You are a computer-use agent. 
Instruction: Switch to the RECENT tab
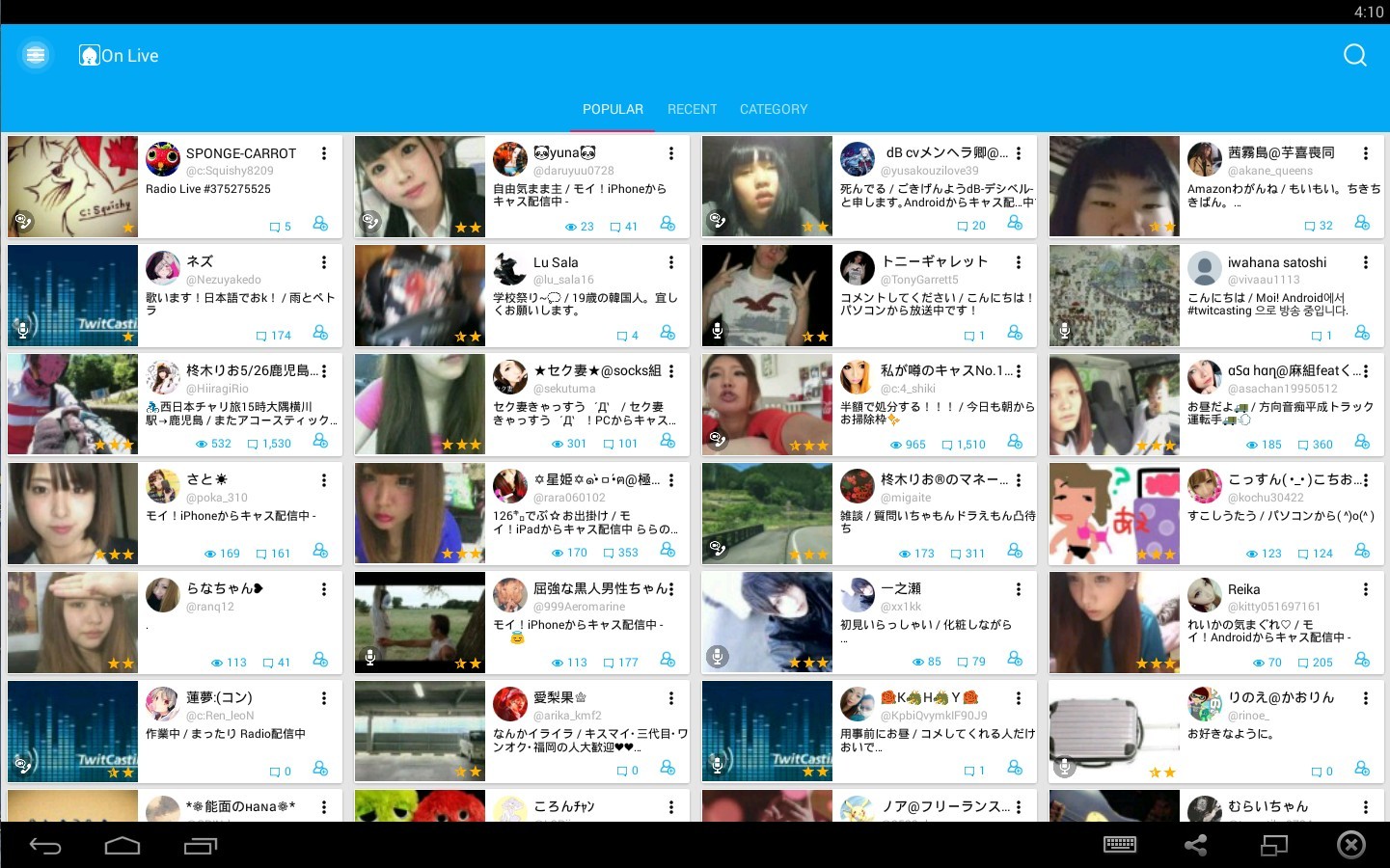coord(692,109)
